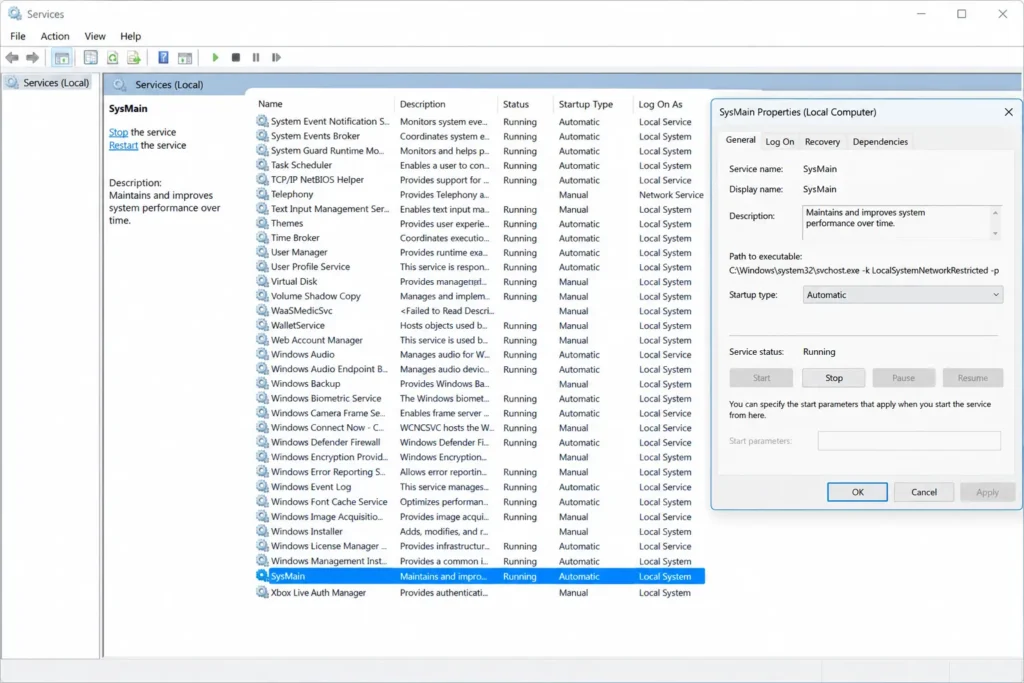Click the gear icon beside Windows Installer
1024x683 pixels.
click(262, 532)
